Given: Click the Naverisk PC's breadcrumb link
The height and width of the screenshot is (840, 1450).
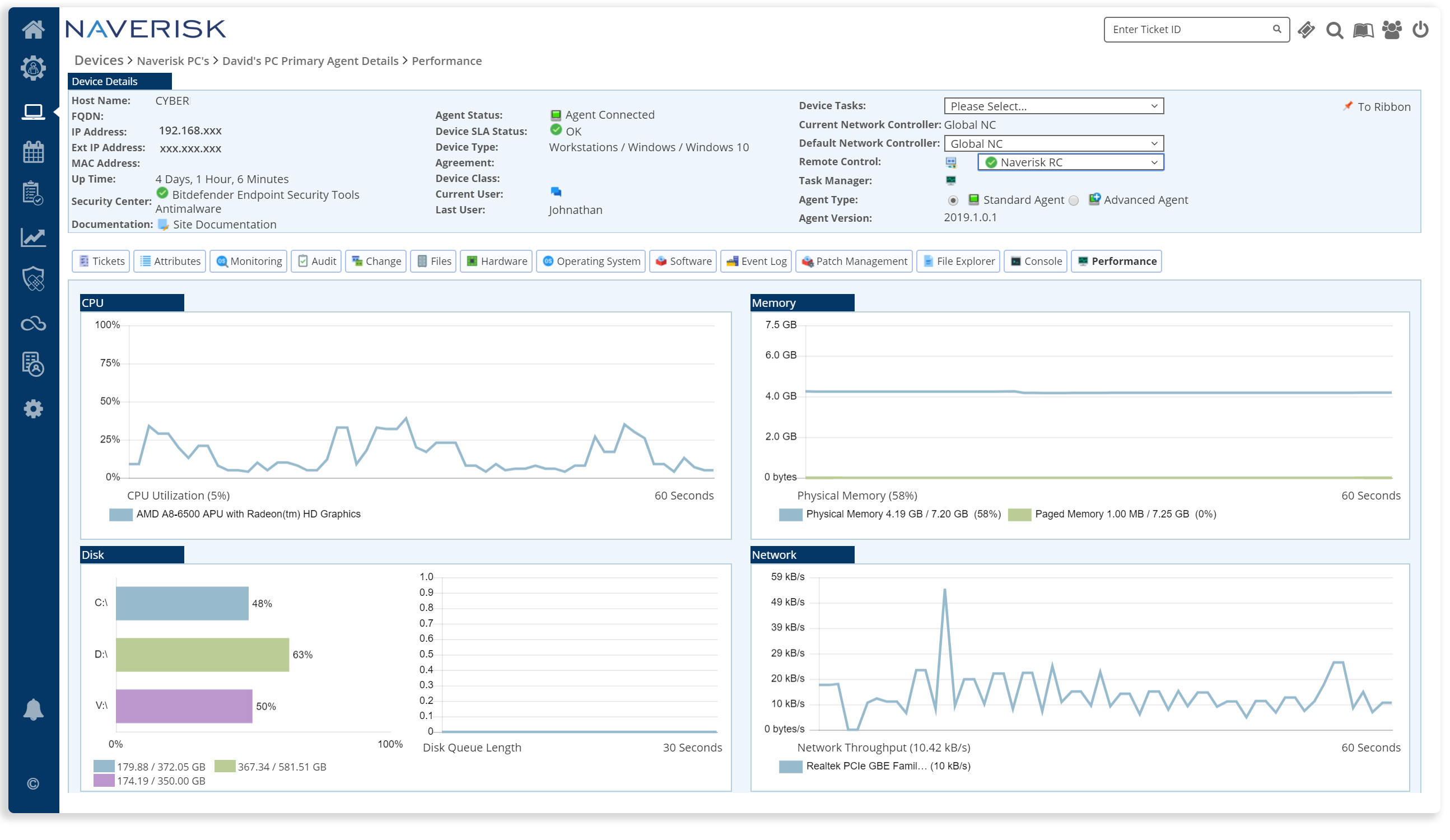Looking at the screenshot, I should coord(172,61).
